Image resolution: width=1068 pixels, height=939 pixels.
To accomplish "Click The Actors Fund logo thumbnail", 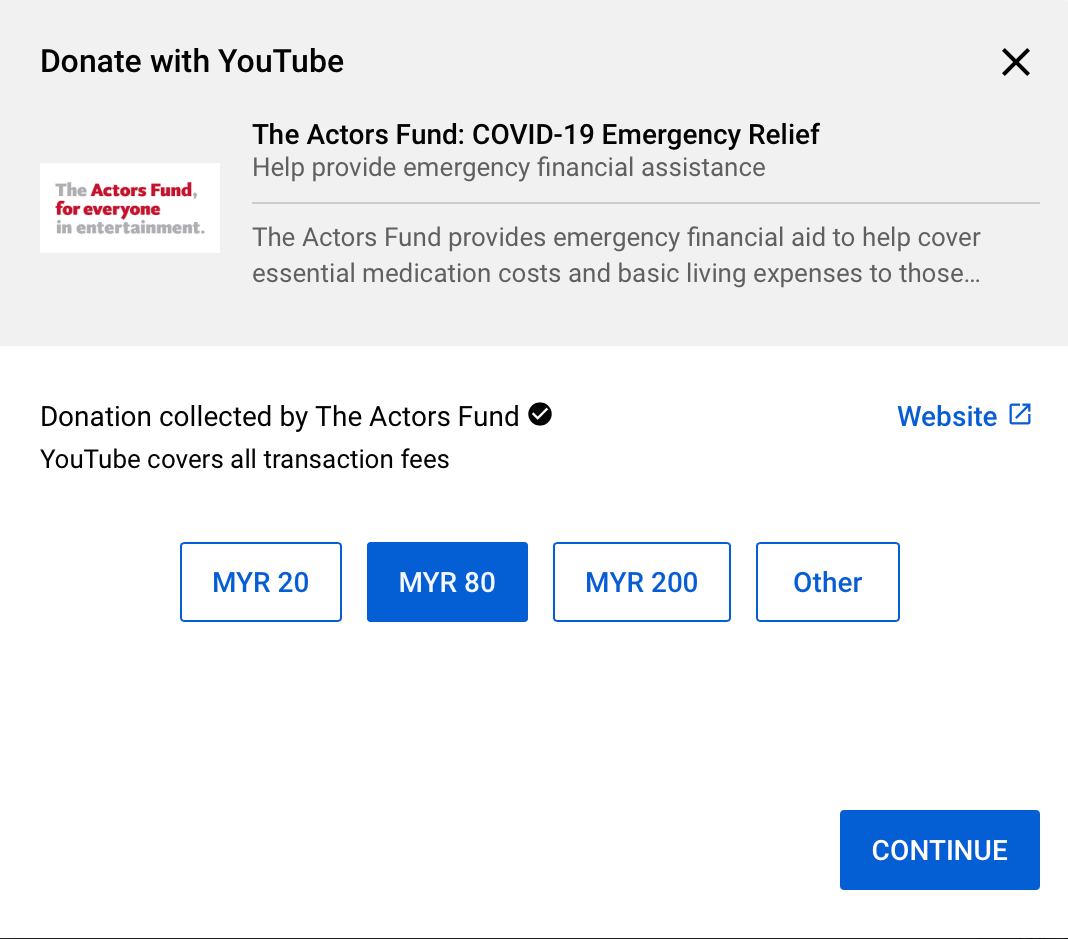I will tap(130, 208).
